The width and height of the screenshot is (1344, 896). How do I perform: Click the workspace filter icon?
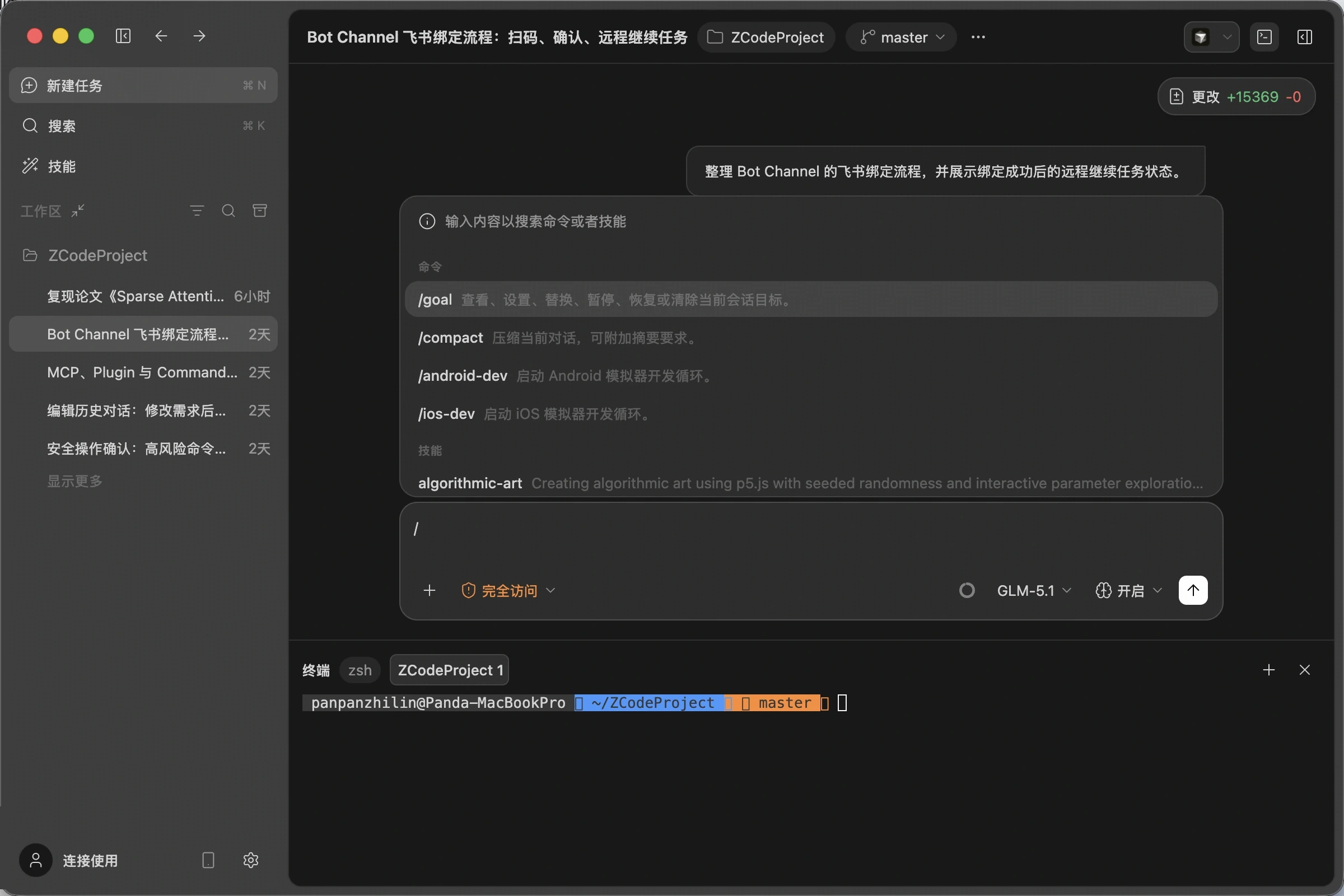197,211
